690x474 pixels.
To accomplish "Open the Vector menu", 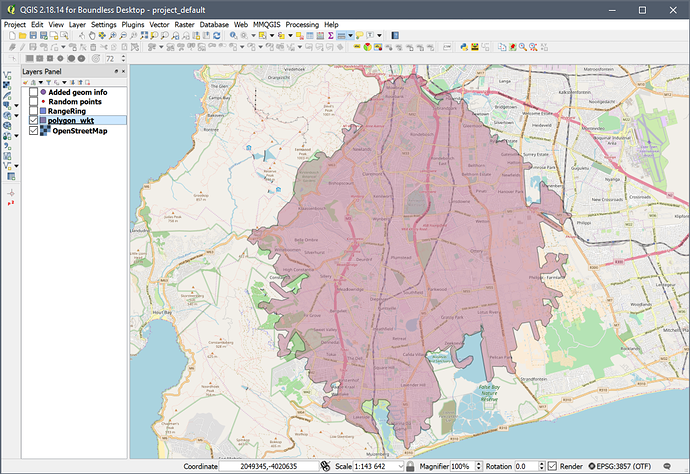I will click(159, 25).
